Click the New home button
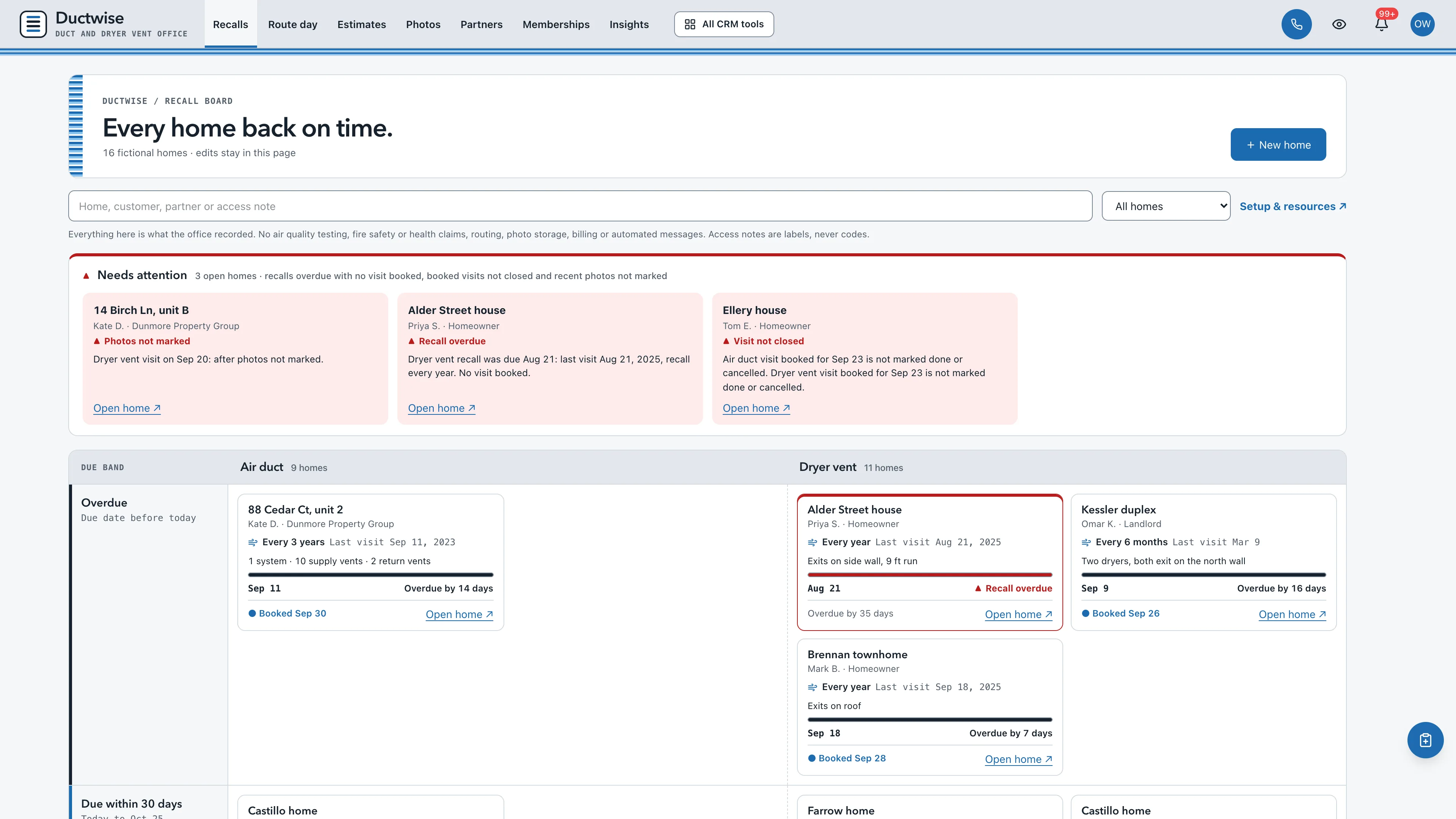This screenshot has height=819, width=1456. [x=1278, y=145]
